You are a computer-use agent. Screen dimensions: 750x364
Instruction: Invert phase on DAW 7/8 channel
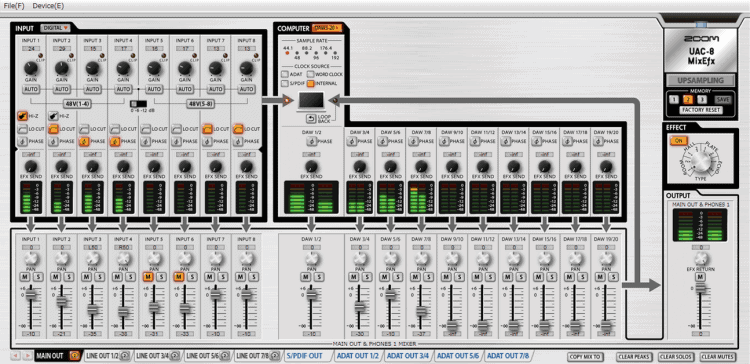pyautogui.click(x=413, y=142)
